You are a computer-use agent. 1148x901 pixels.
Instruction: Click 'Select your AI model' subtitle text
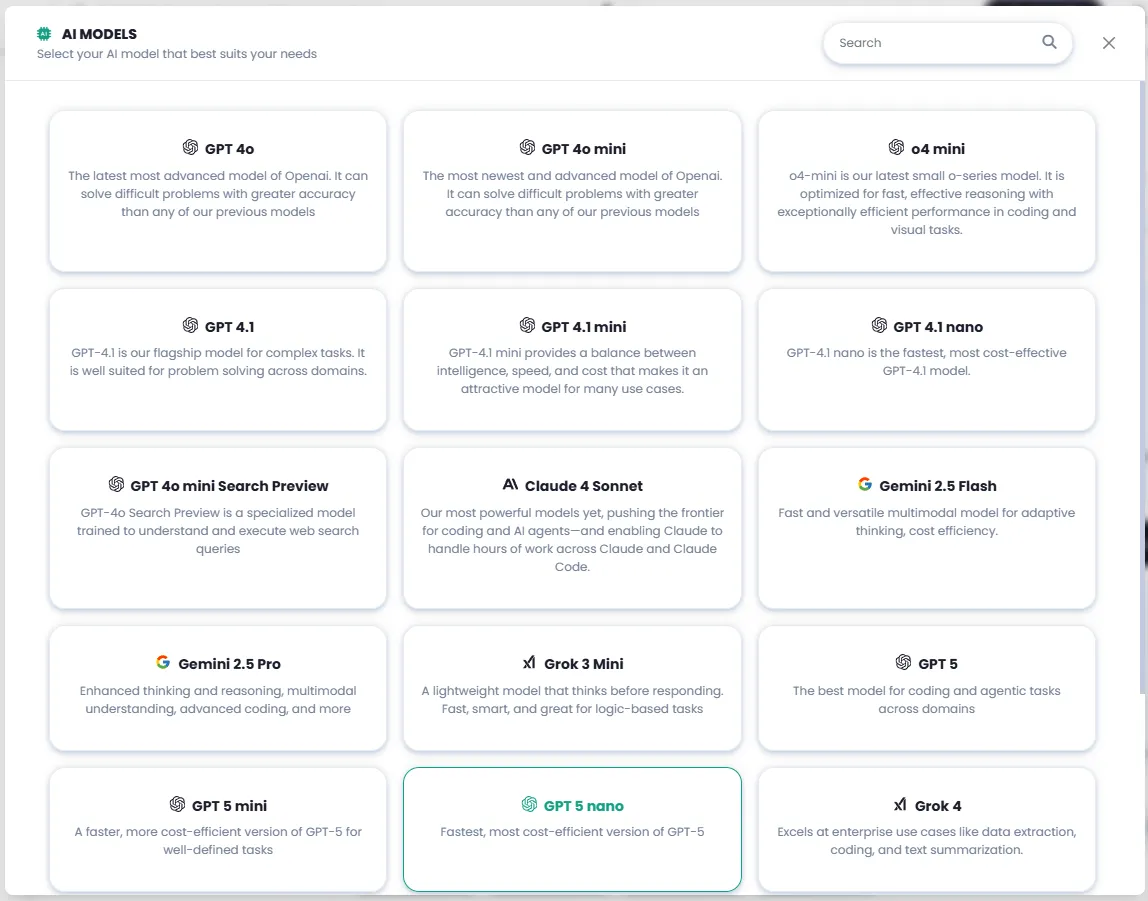[176, 54]
